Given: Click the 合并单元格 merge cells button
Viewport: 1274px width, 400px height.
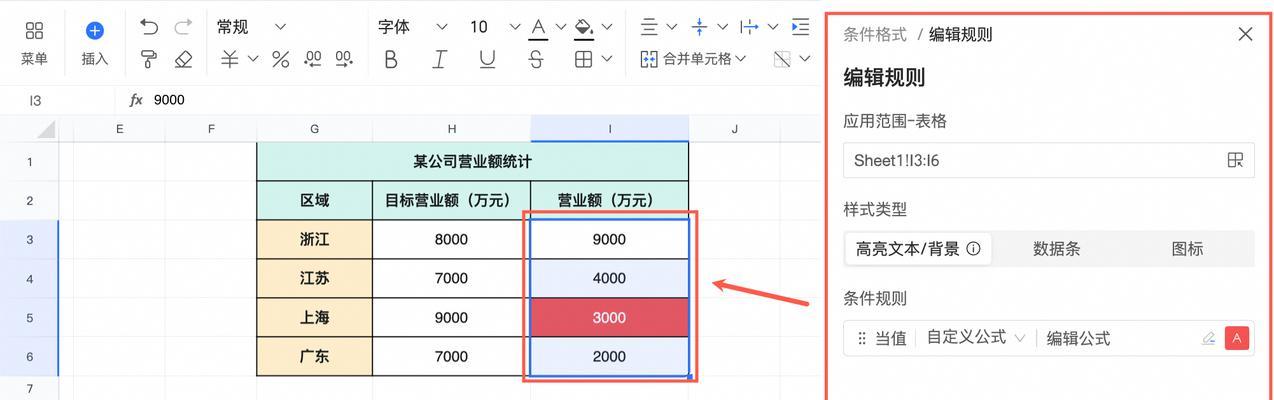Looking at the screenshot, I should pos(693,60).
